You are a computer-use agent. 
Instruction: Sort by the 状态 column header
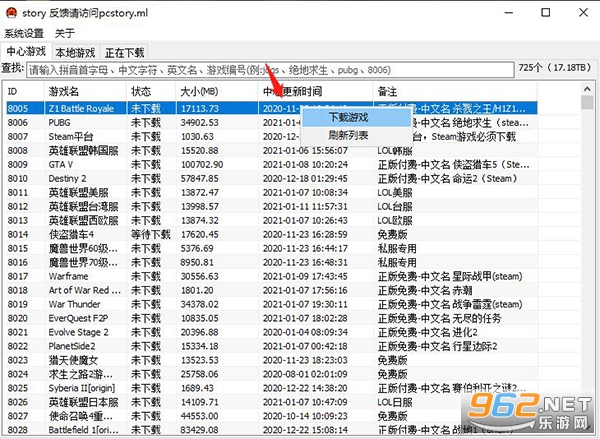(x=151, y=91)
